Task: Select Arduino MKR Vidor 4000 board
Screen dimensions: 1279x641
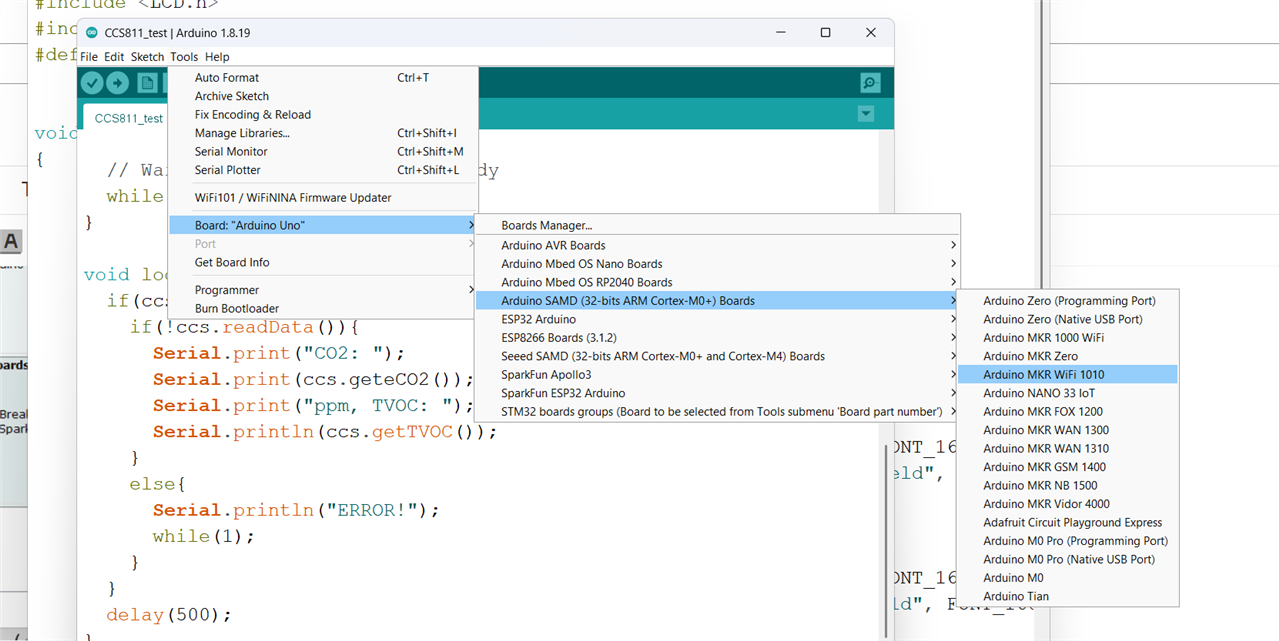Action: tap(1068, 504)
